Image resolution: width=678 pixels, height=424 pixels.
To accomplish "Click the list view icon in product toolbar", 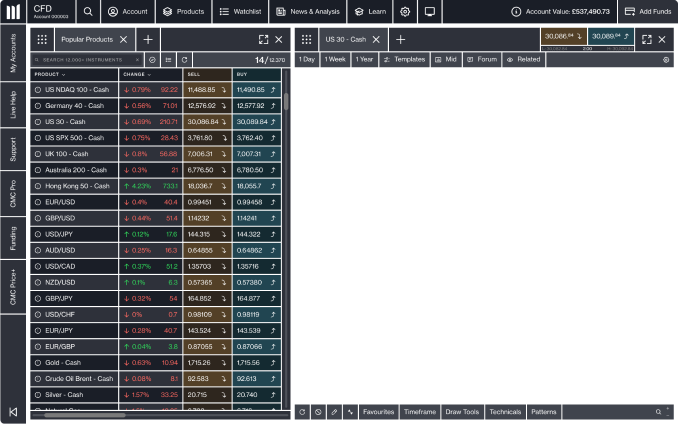I will (x=169, y=60).
